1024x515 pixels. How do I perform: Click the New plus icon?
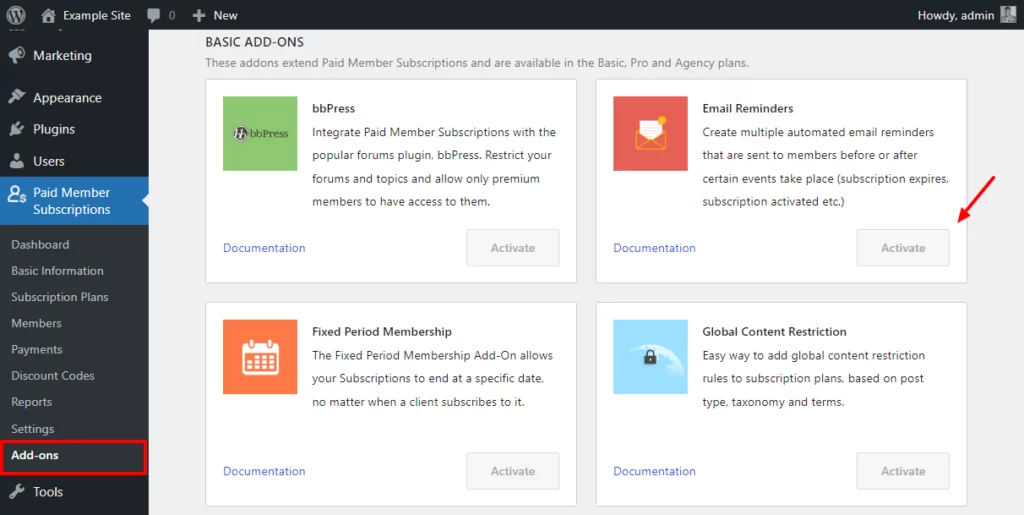pyautogui.click(x=199, y=15)
